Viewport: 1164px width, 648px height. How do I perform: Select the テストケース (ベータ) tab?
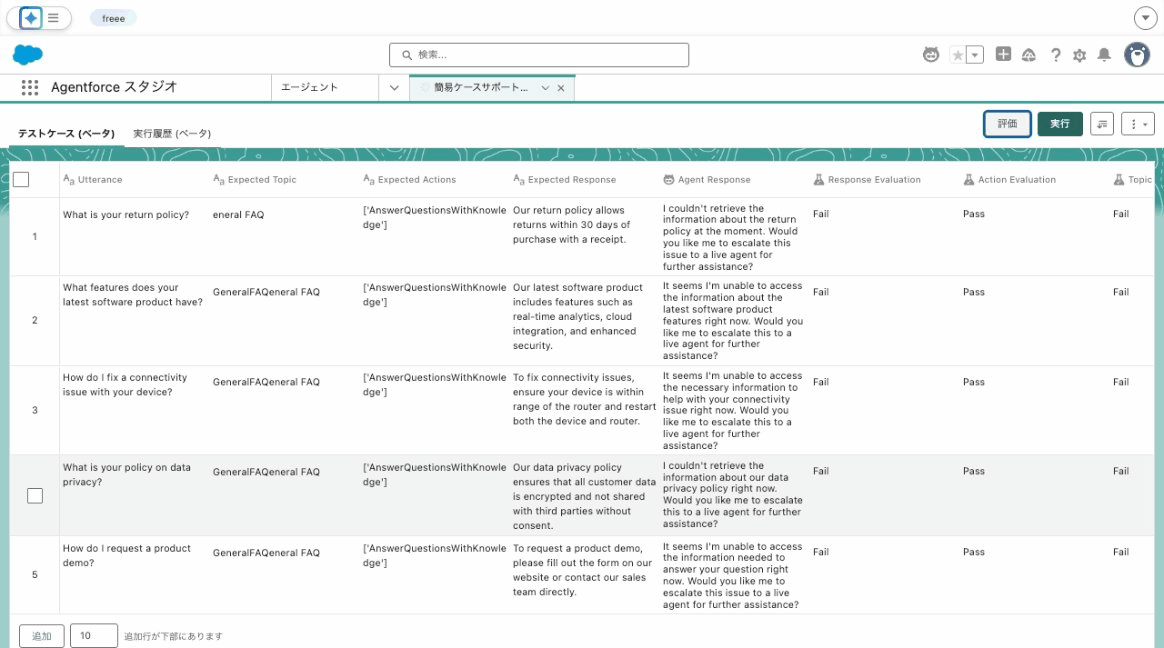[66, 134]
